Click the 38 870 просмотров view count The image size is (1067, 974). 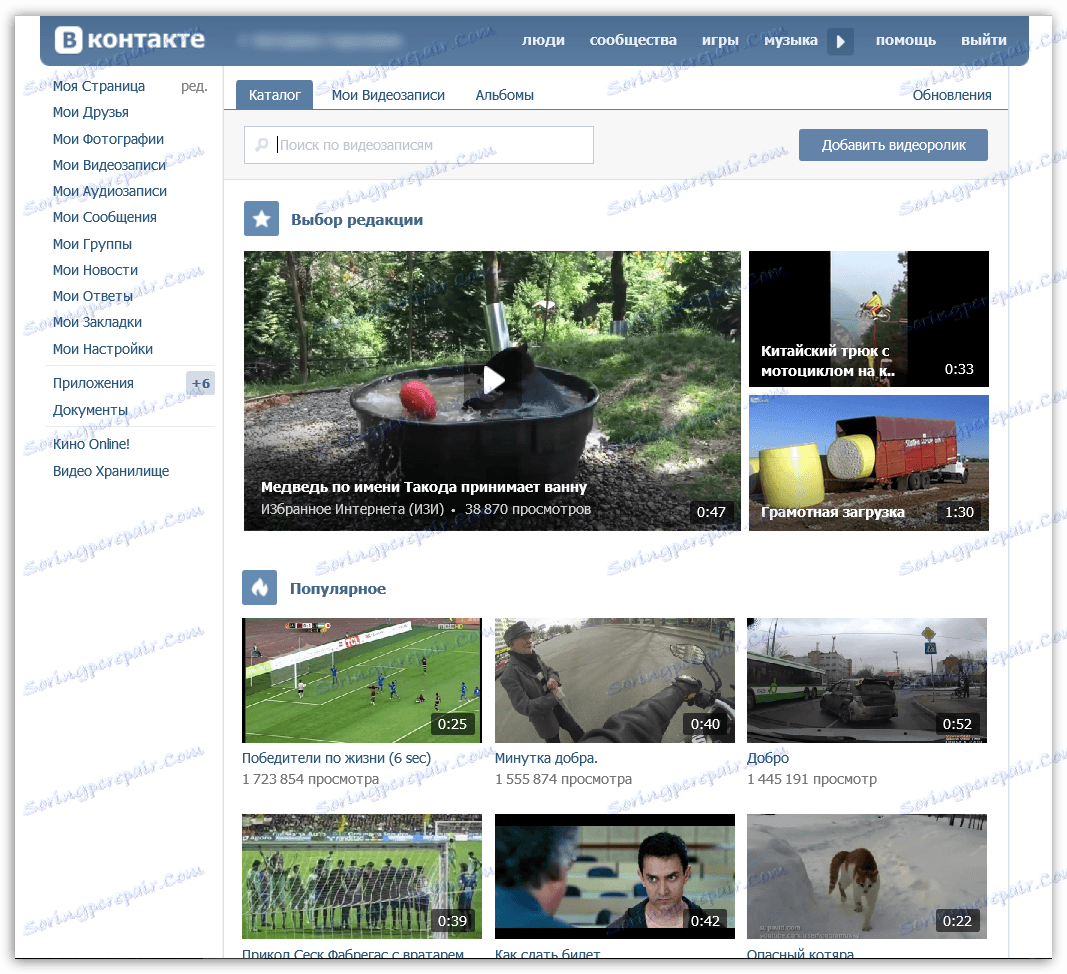click(527, 509)
